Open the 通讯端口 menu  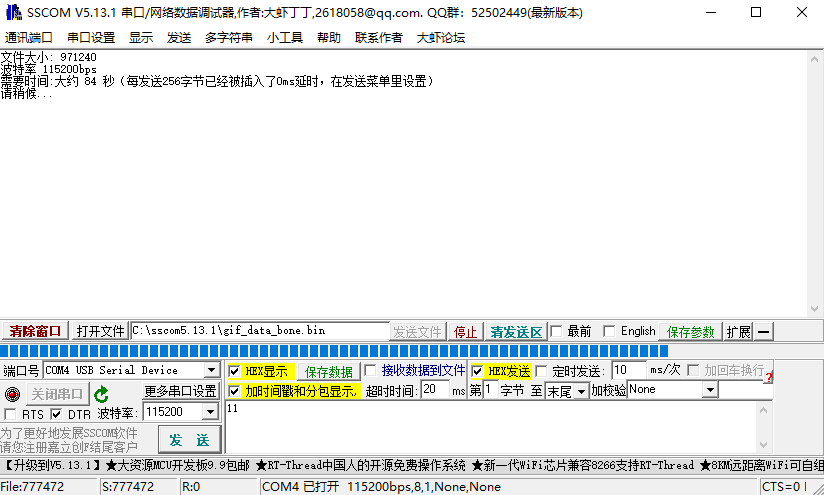[28, 37]
